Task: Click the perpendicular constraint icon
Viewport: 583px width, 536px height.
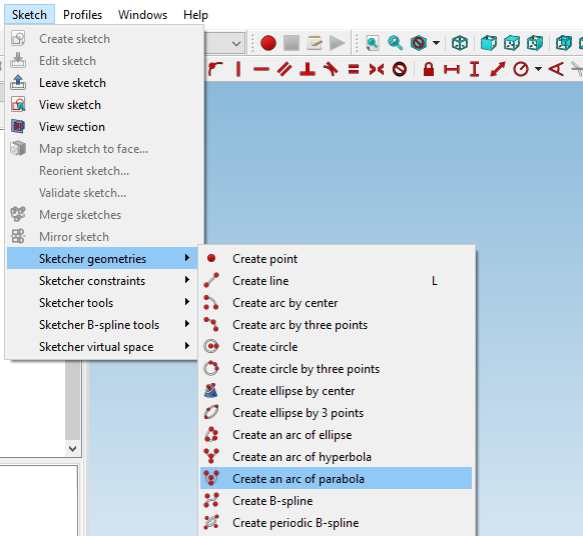Action: (x=307, y=69)
